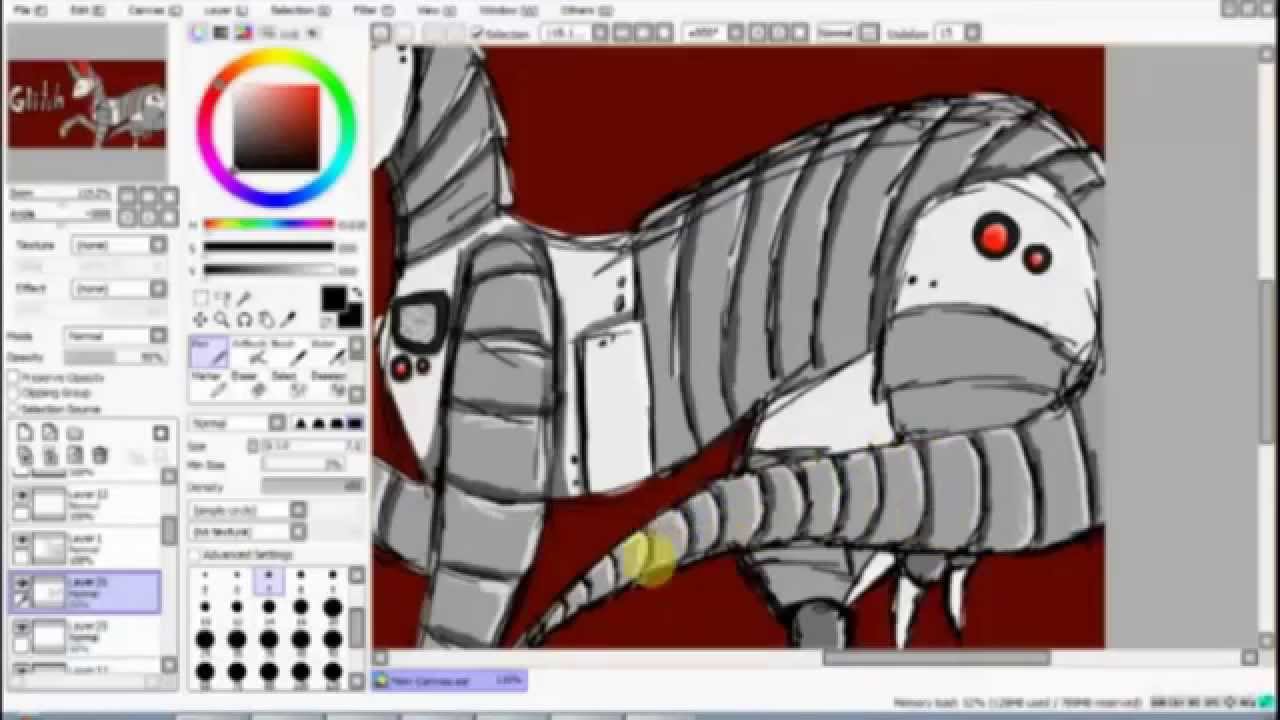Open the Selection menu
1280x720 pixels.
click(x=299, y=10)
